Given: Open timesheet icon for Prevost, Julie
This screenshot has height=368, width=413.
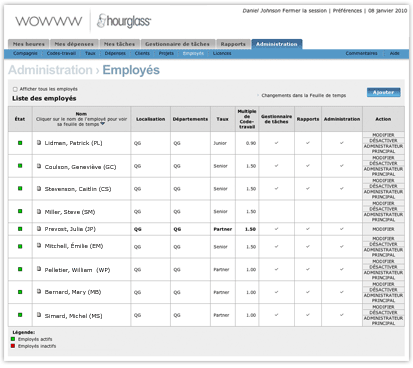Looking at the screenshot, I should coord(39,229).
